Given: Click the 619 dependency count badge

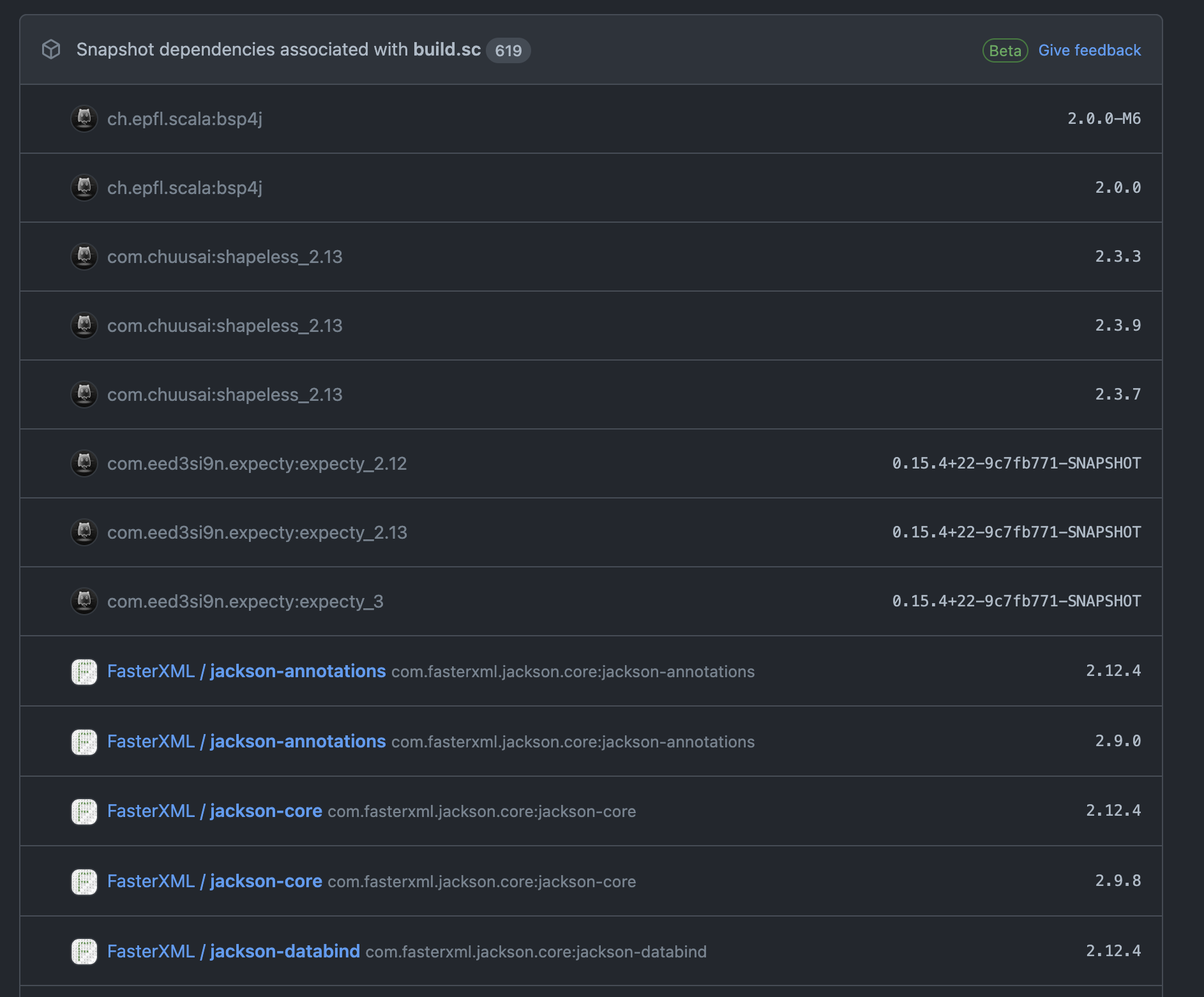Looking at the screenshot, I should click(508, 50).
